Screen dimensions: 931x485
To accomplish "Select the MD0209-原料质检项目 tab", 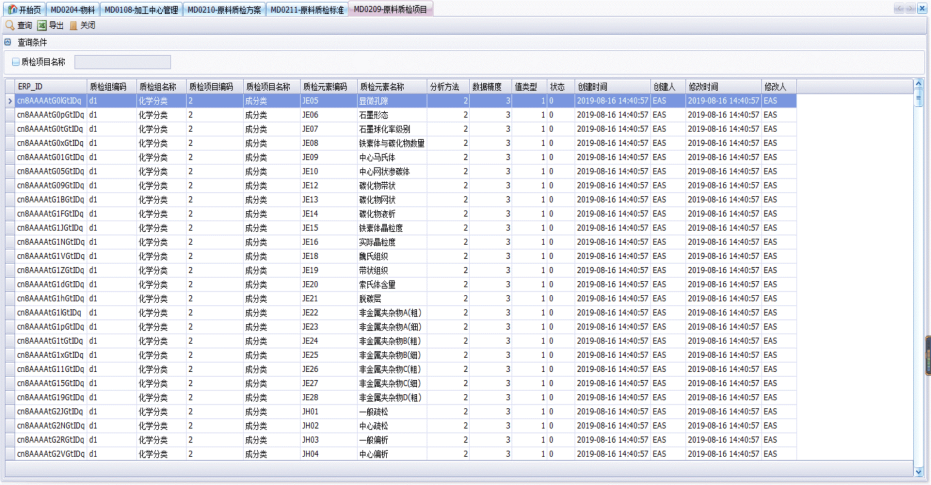I will click(x=391, y=9).
